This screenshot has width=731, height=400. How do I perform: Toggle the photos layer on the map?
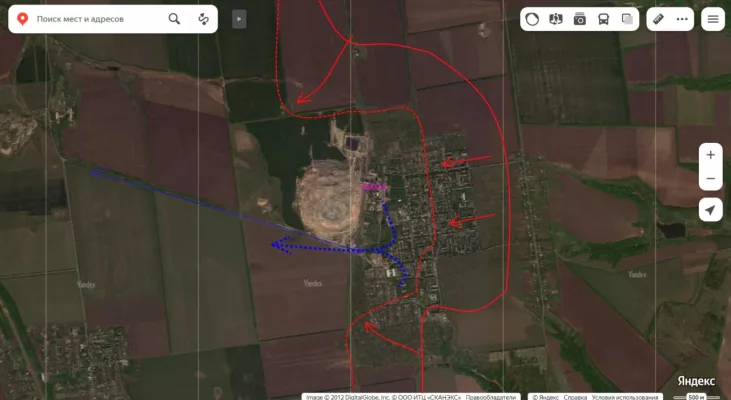tap(580, 19)
